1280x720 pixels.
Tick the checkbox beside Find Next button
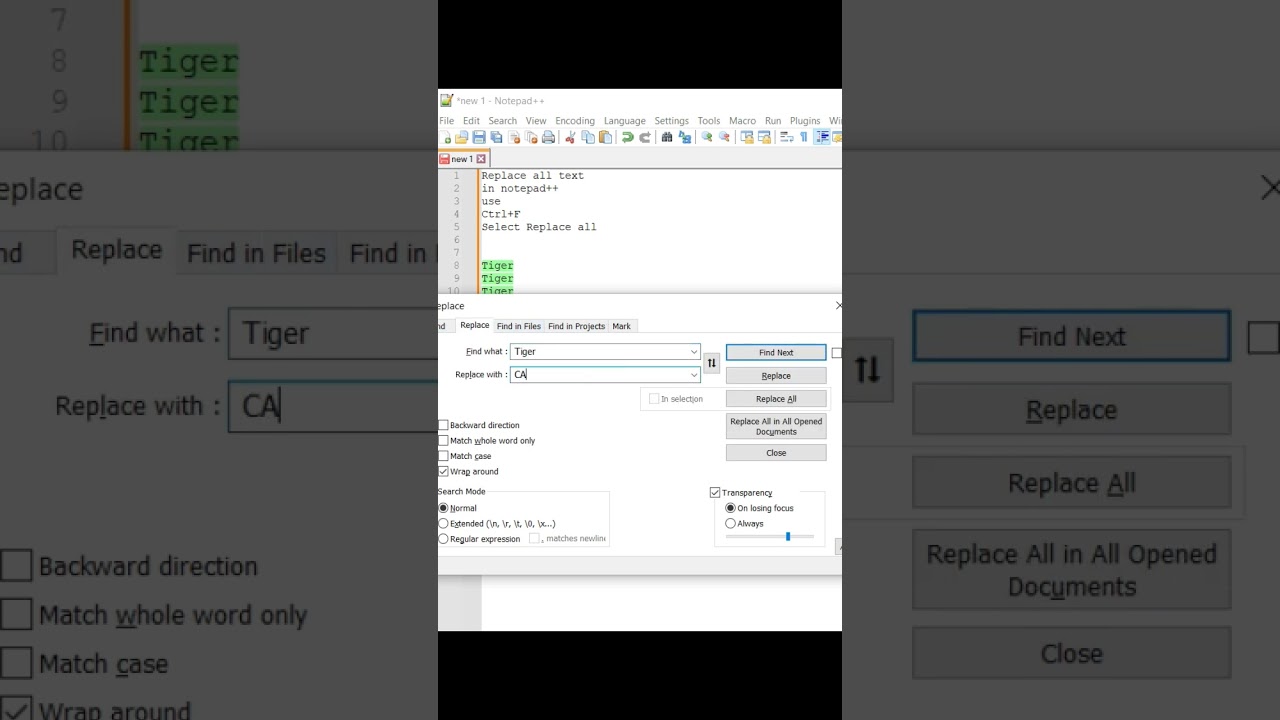tap(837, 352)
